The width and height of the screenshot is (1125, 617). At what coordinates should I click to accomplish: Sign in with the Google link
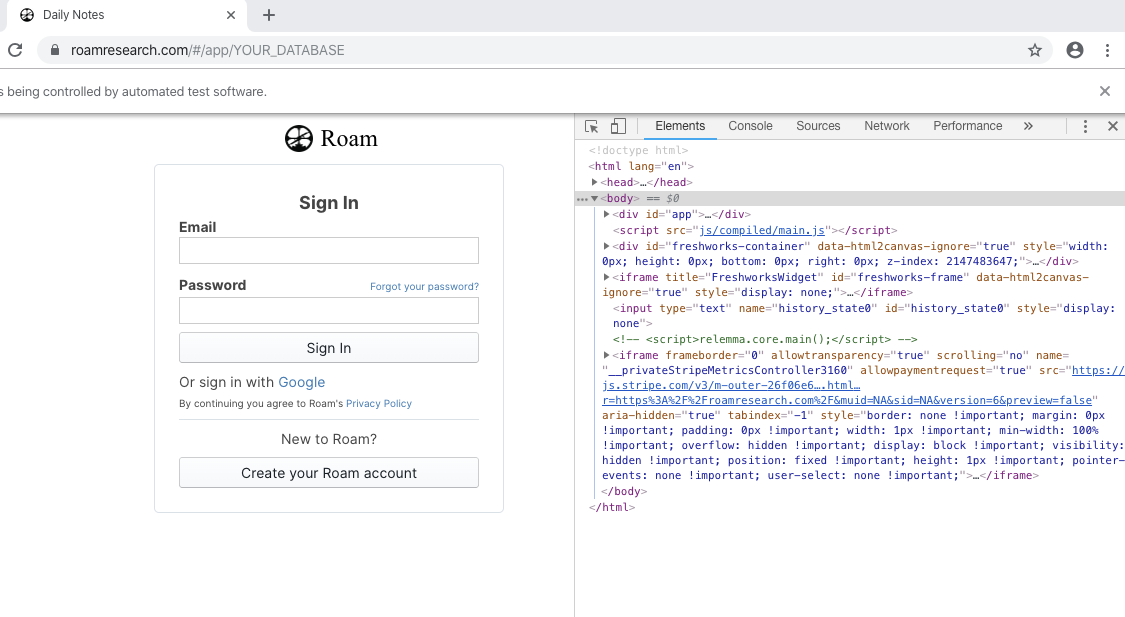tap(301, 382)
